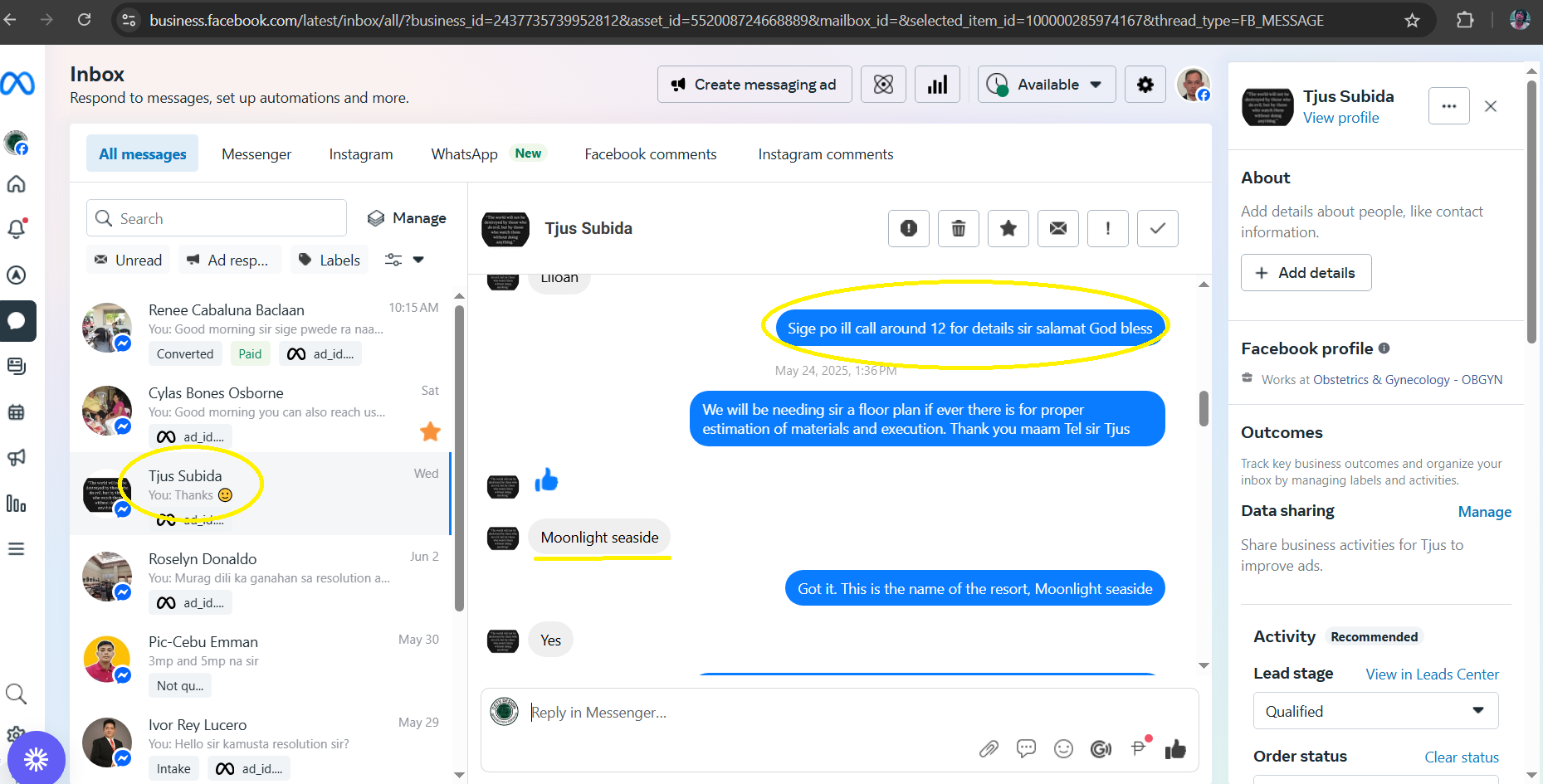The image size is (1543, 784).
Task: Open the Qualified lead stage dropdown
Action: point(1375,711)
